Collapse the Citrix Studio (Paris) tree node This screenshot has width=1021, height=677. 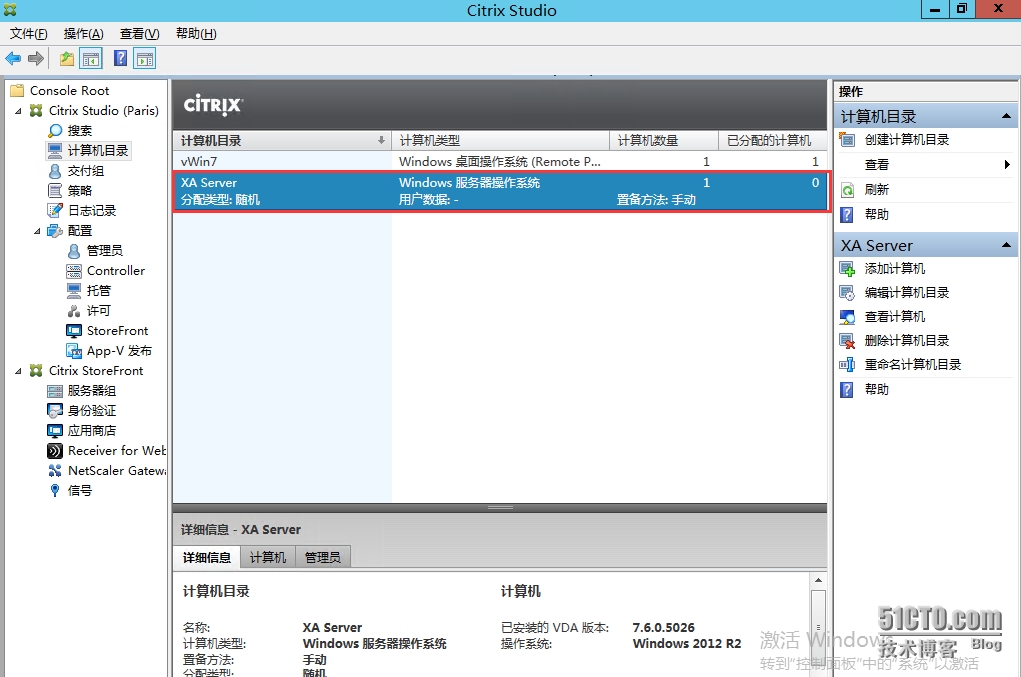18,111
